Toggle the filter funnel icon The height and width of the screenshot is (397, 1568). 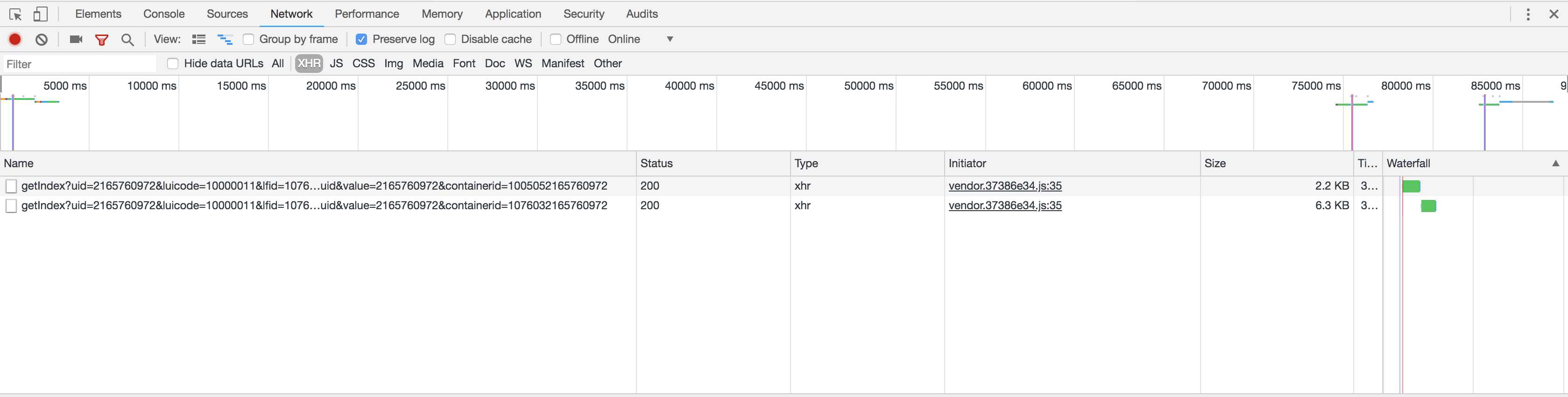point(102,40)
